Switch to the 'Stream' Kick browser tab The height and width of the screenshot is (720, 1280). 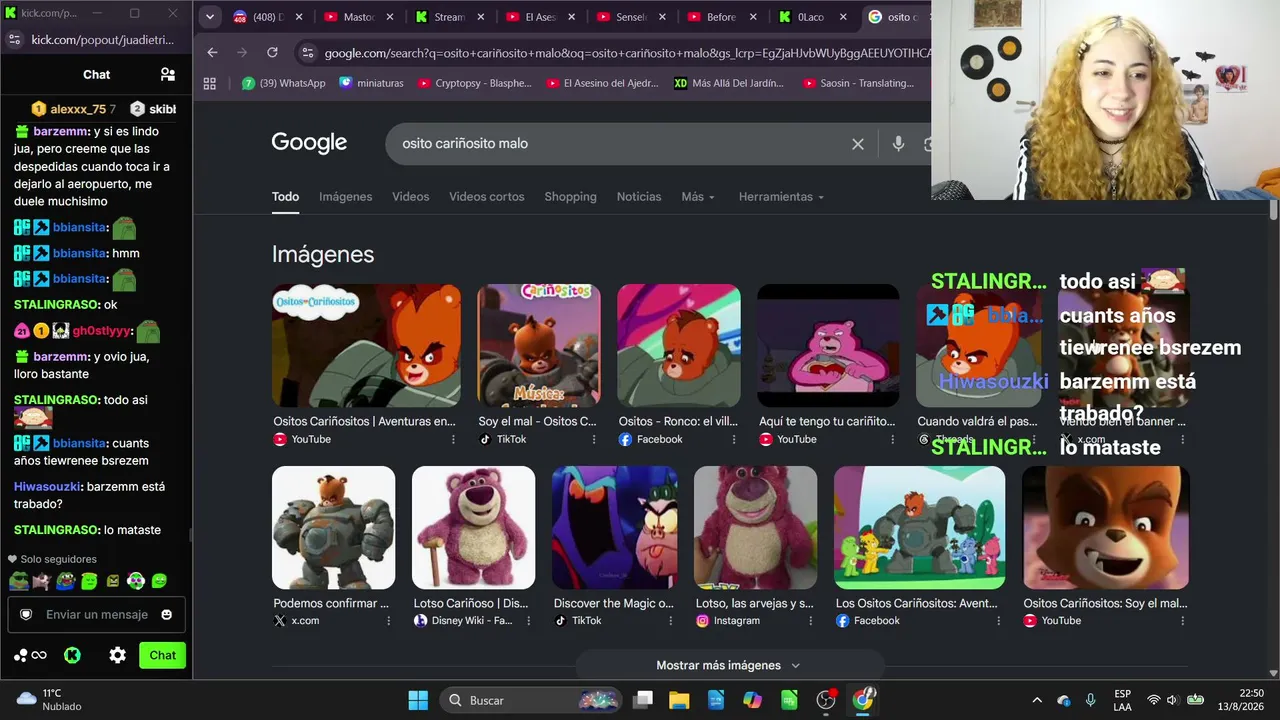pos(448,17)
